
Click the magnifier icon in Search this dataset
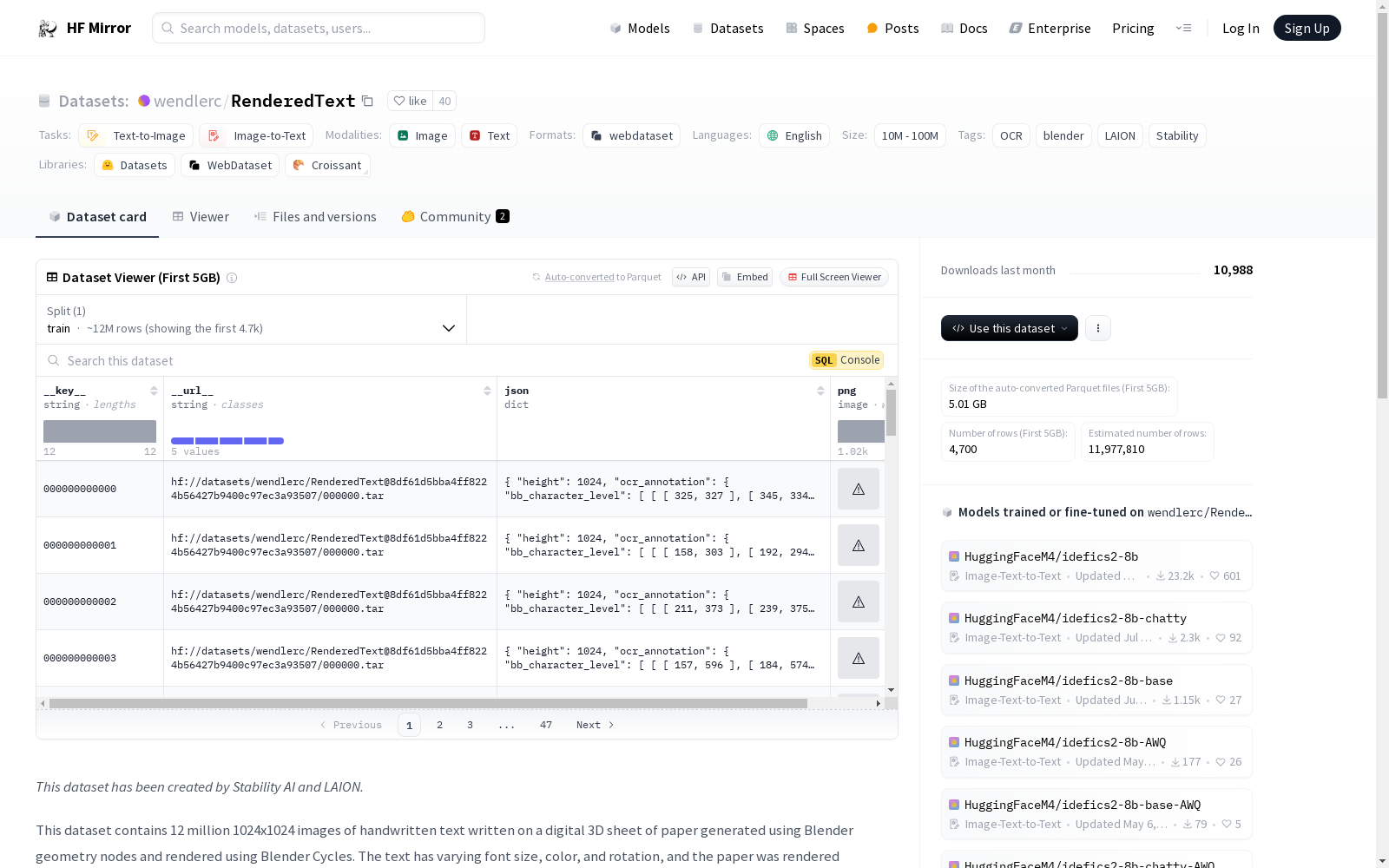click(54, 360)
